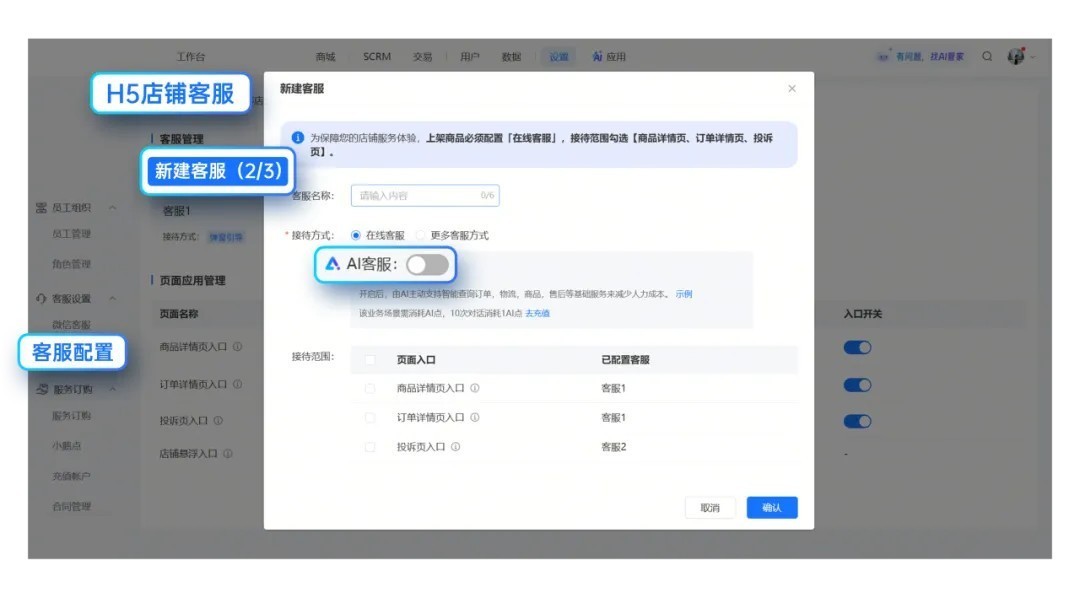This screenshot has height=598, width=1080.
Task: Show info tooltip for dialog 订单详情页入口
Action: 475,417
